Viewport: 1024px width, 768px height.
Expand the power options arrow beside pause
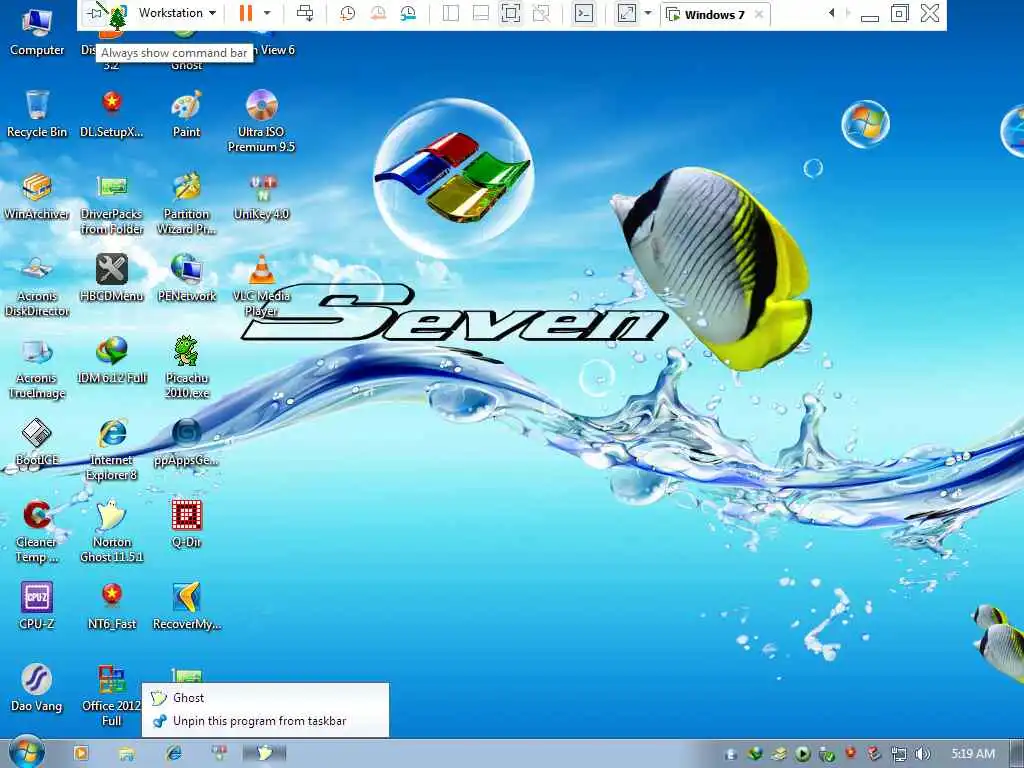267,12
